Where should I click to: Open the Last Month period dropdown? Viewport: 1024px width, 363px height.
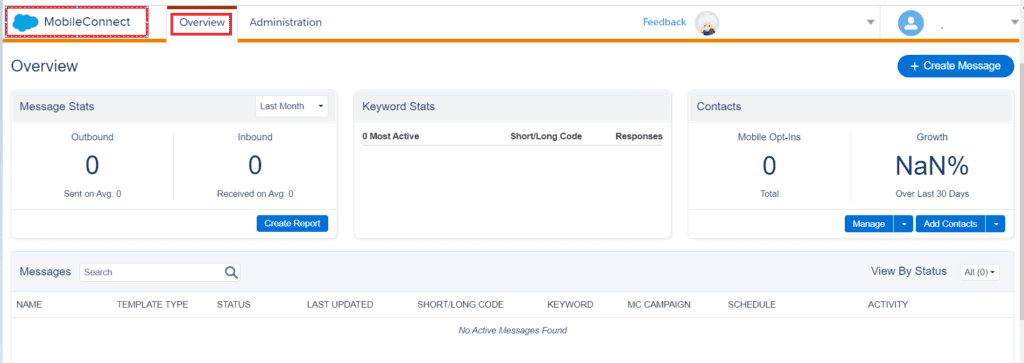pos(291,106)
